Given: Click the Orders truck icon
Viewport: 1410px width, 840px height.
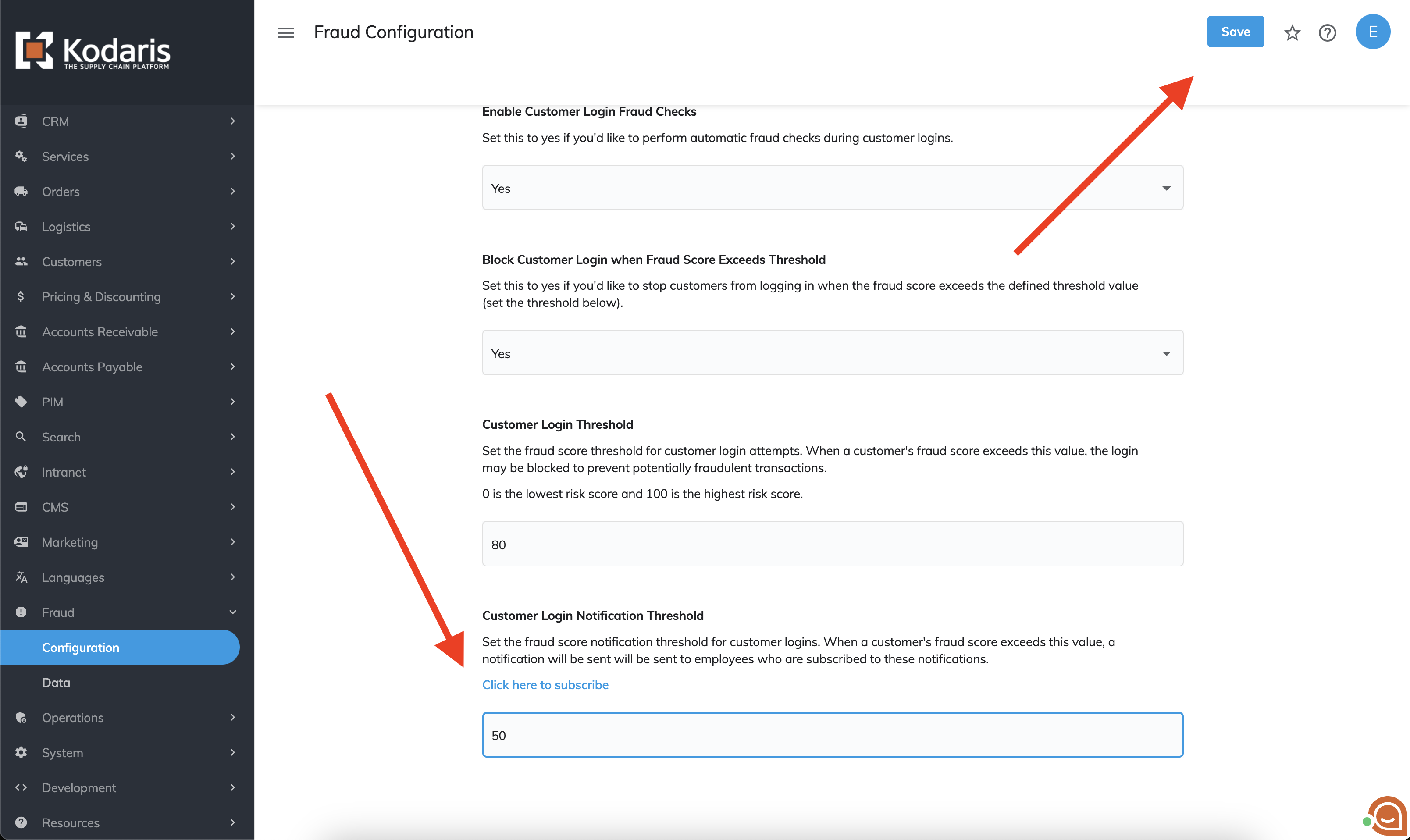Looking at the screenshot, I should click(x=21, y=191).
